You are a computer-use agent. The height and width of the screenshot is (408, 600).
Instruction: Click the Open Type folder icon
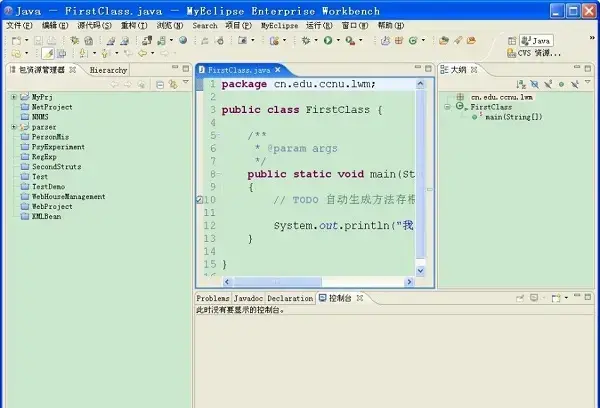444,40
